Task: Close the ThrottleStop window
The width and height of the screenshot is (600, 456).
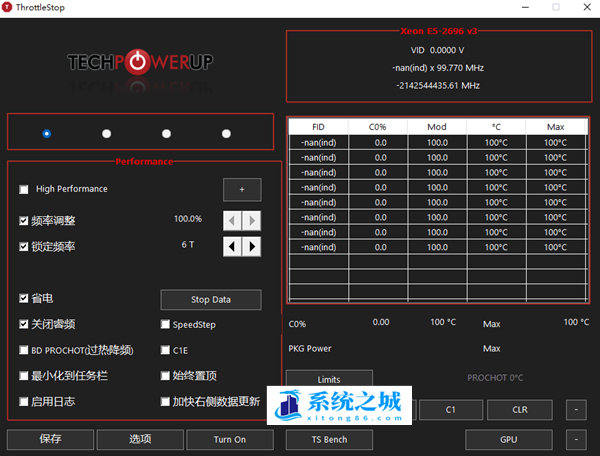Action: click(x=587, y=7)
